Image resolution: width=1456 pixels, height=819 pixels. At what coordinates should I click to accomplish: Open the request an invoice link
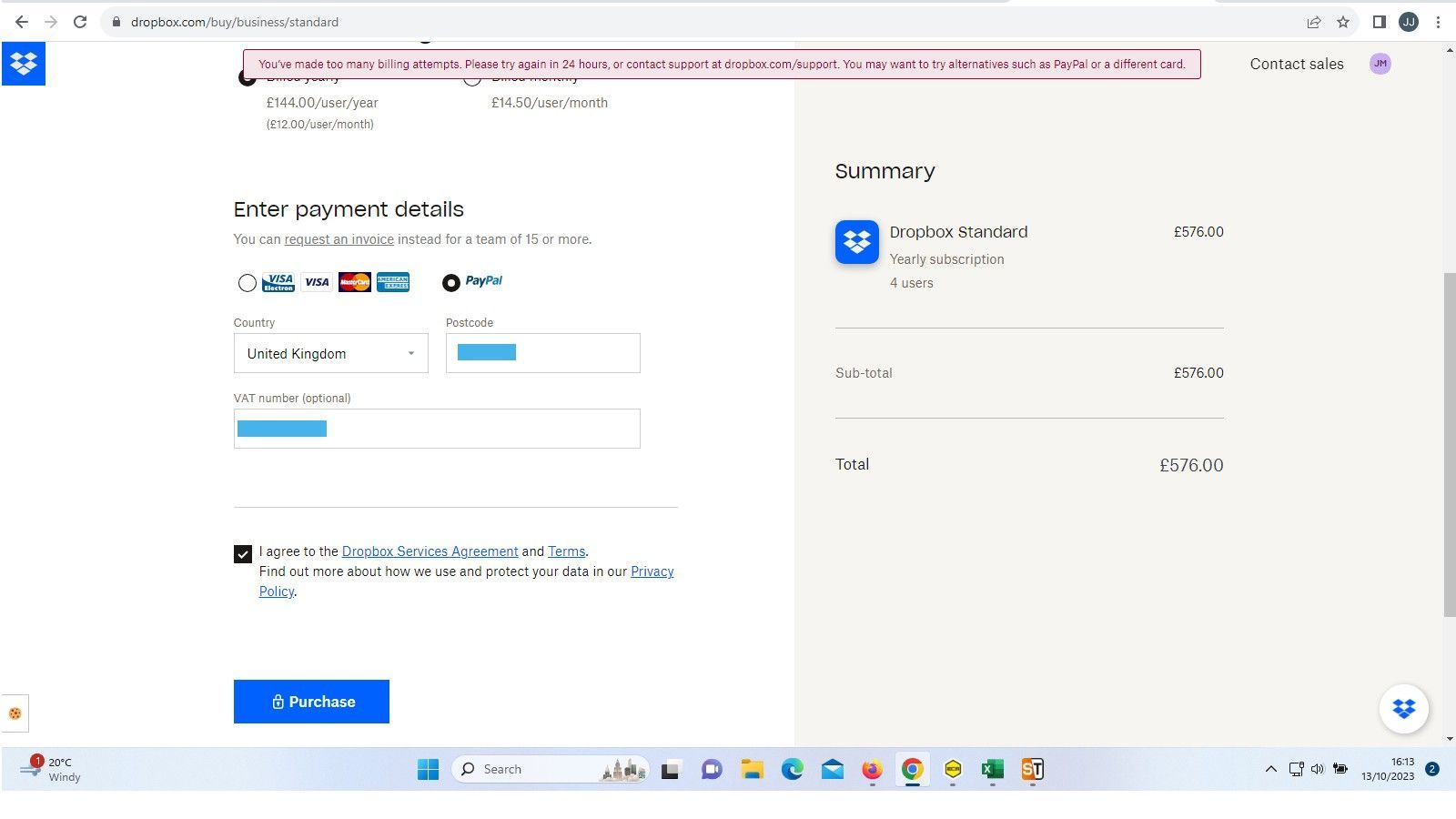tap(339, 239)
